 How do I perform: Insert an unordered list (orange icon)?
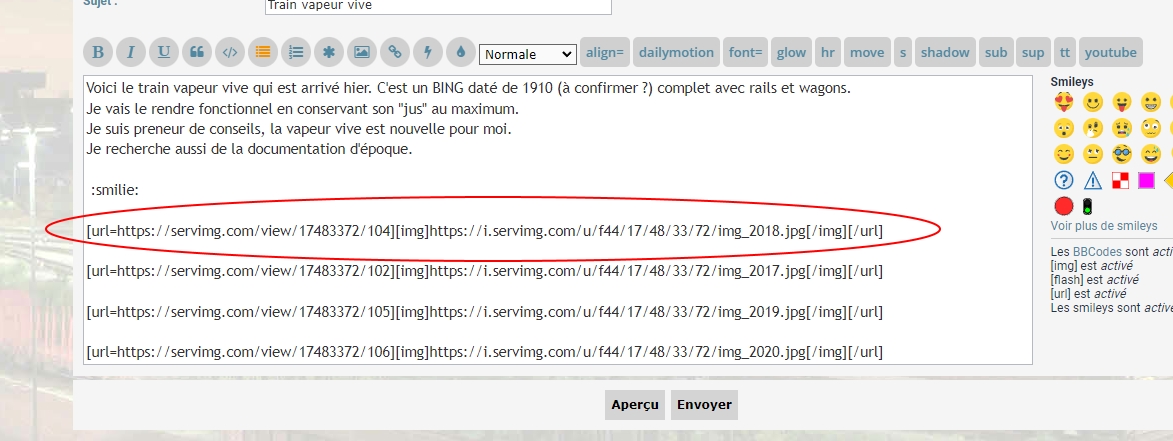[x=263, y=53]
